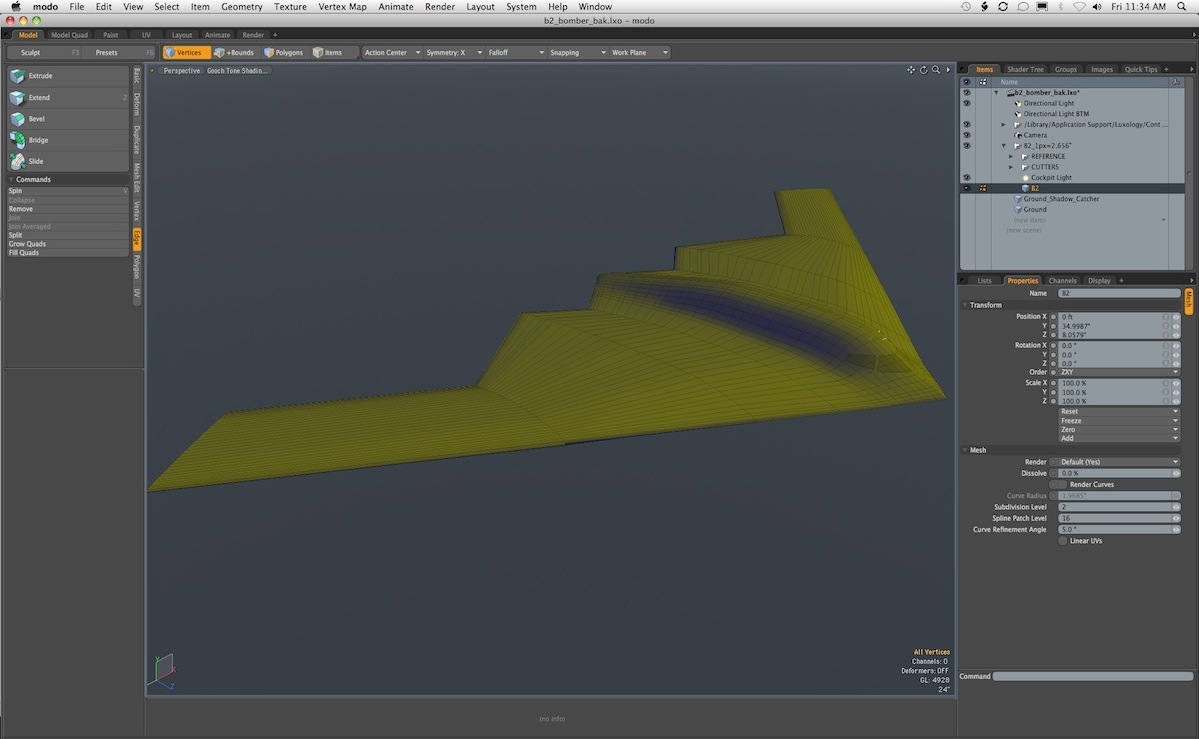Switch to Polygons selection mode
Viewport: 1199px width, 739px height.
(x=283, y=53)
